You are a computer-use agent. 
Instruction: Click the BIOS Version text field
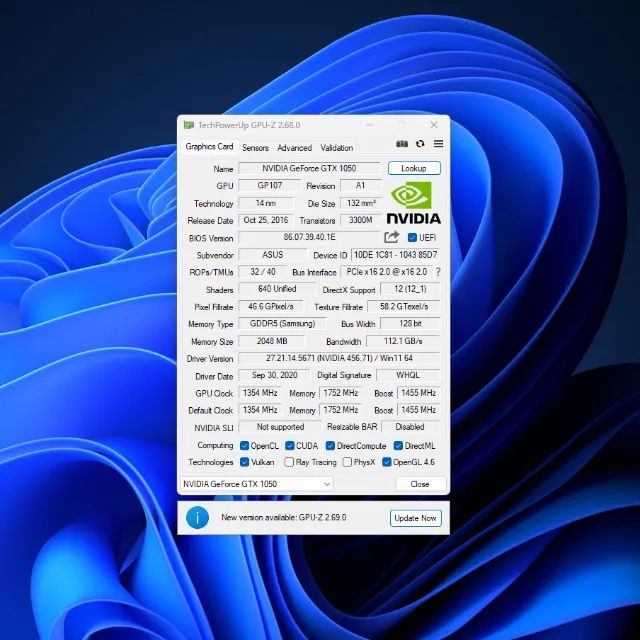pos(309,237)
